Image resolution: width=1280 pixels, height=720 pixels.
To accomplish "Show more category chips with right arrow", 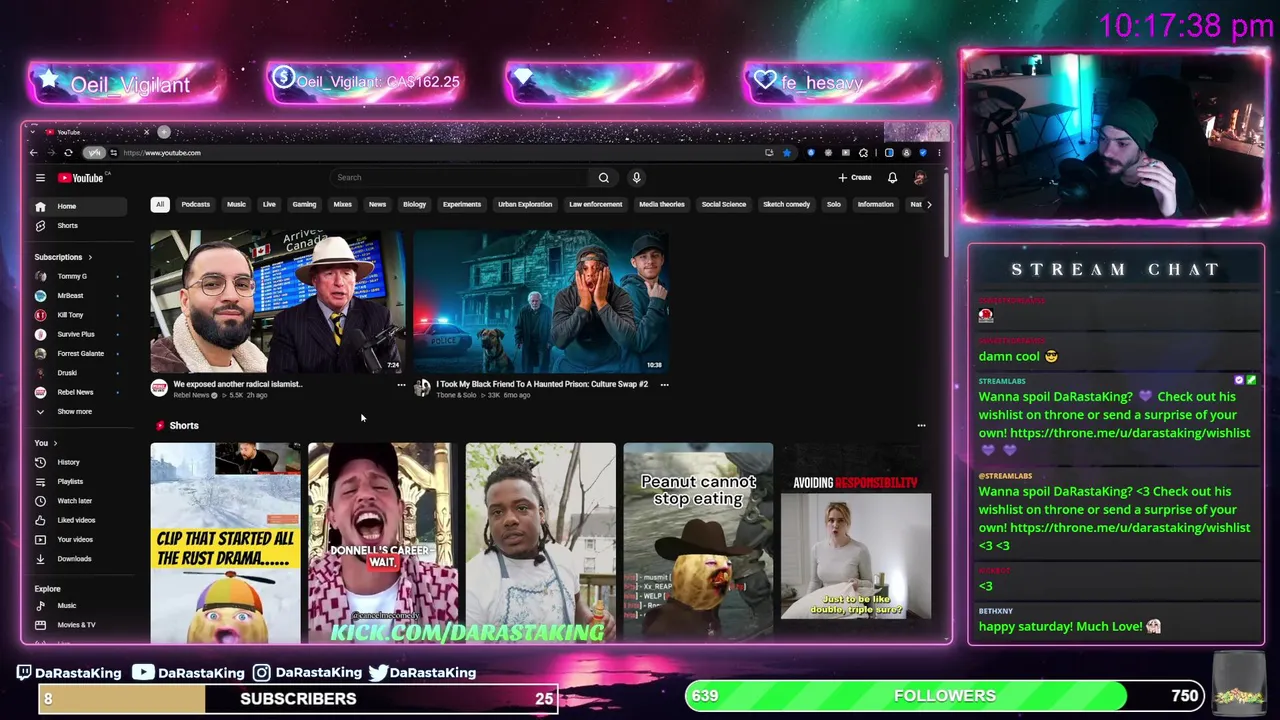I will tap(929, 205).
